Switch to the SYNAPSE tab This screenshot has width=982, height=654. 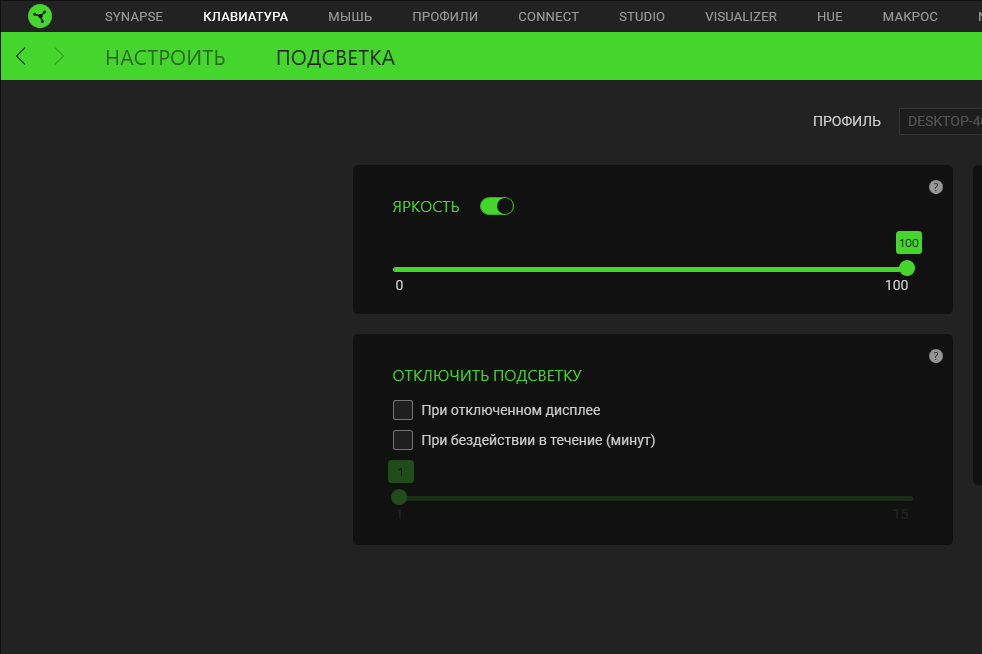click(133, 17)
